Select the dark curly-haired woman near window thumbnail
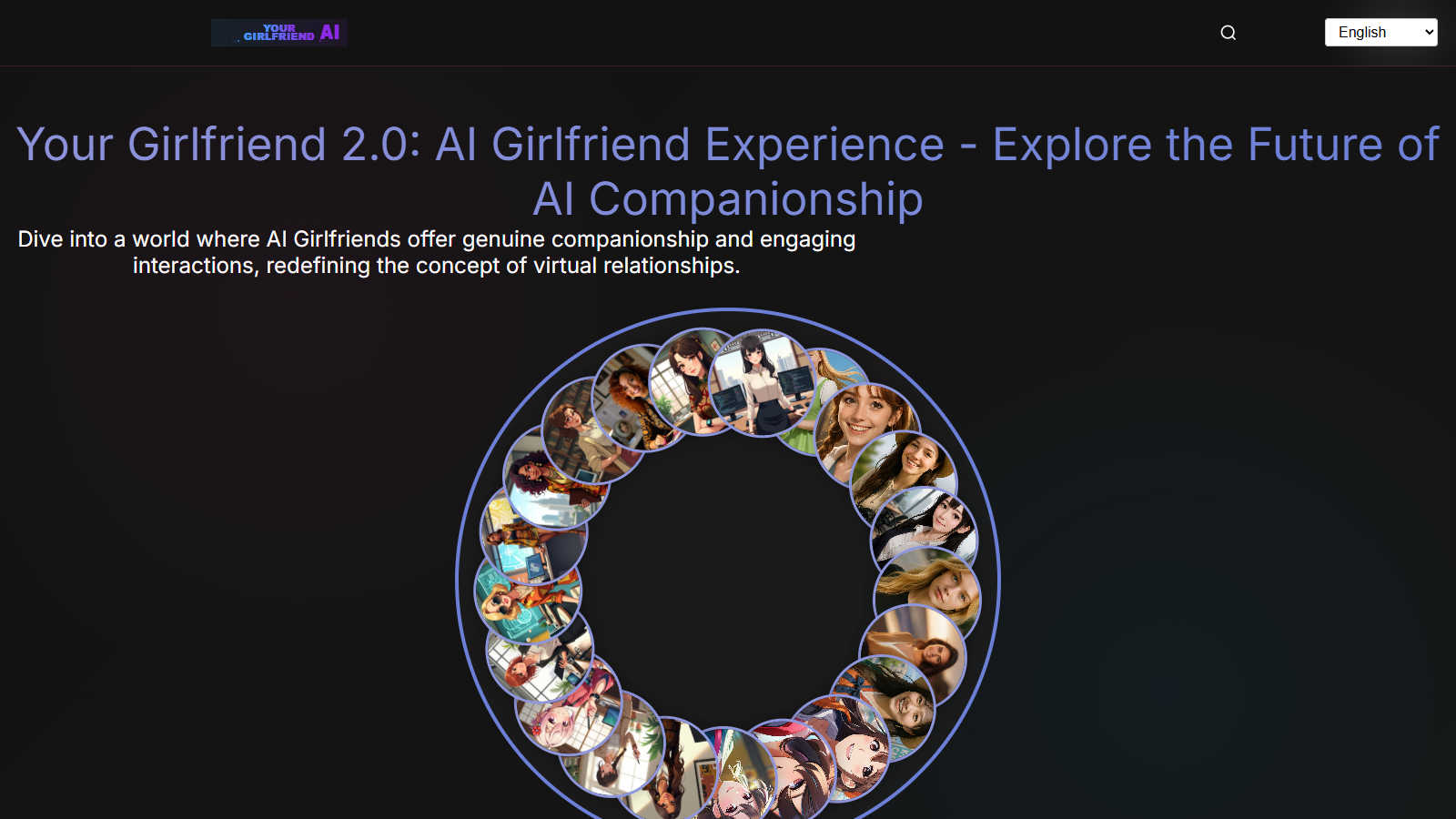Viewport: 1456px width, 819px height. [x=556, y=475]
